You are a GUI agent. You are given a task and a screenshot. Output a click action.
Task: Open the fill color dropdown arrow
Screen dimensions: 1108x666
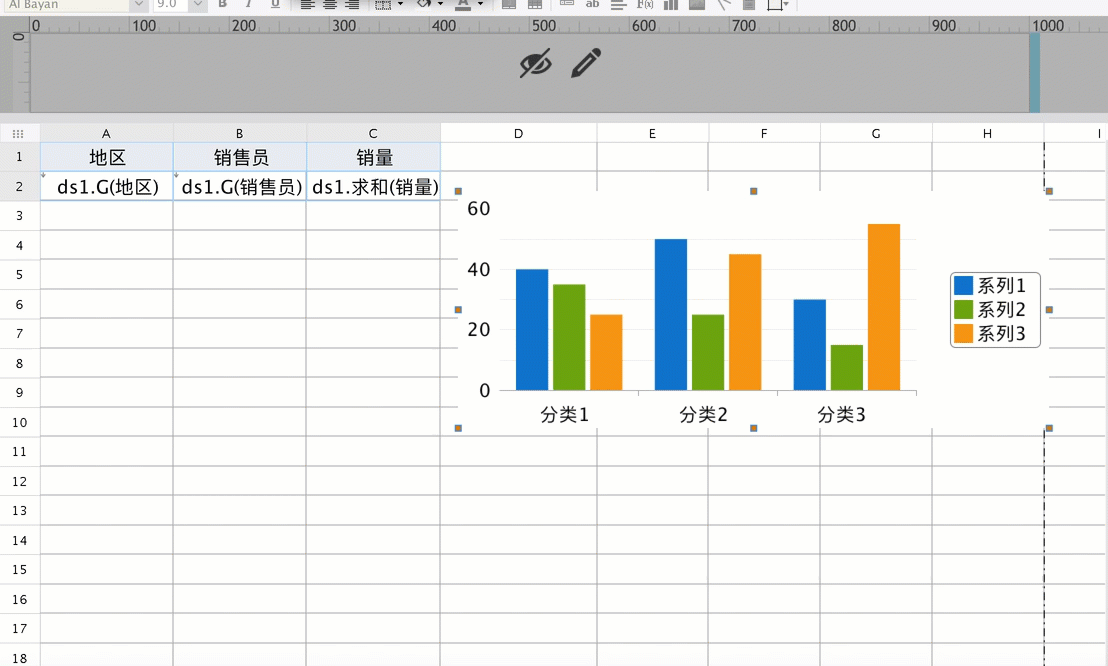[440, 4]
